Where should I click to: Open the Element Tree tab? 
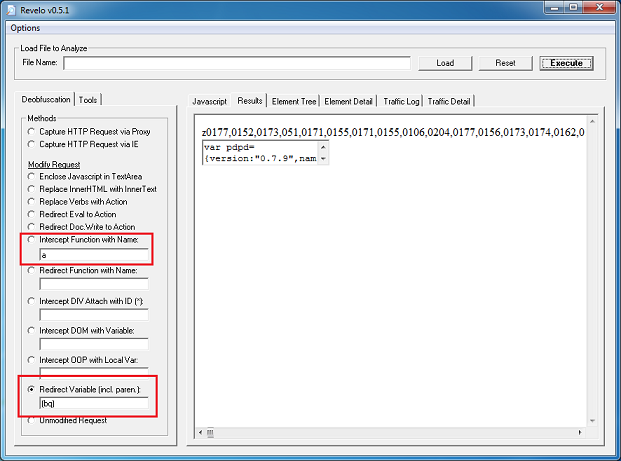point(293,101)
